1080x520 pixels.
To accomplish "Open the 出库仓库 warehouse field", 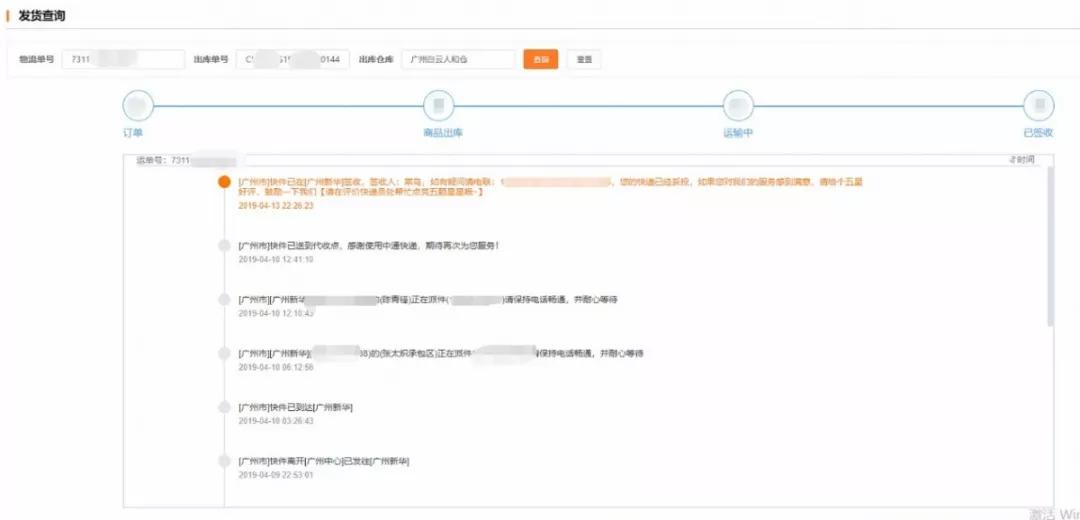I will [458, 59].
